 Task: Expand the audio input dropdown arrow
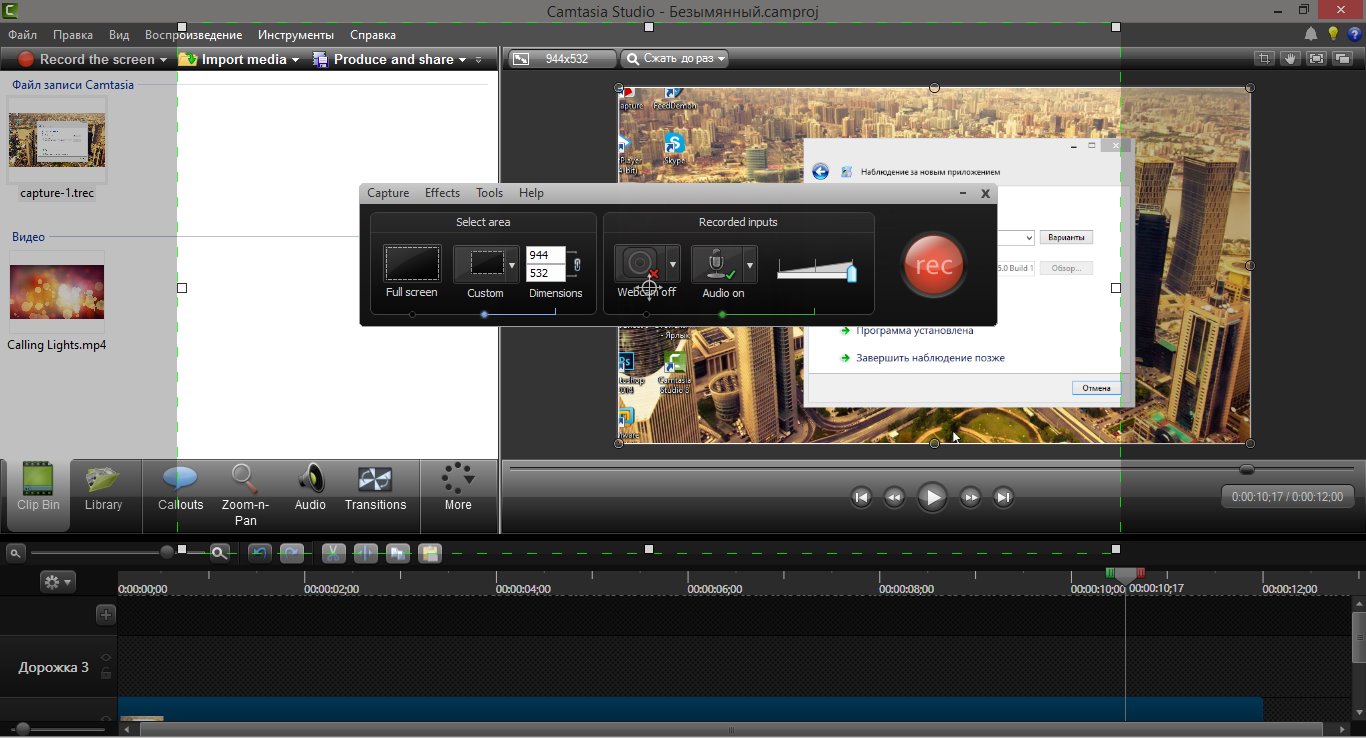pos(750,265)
